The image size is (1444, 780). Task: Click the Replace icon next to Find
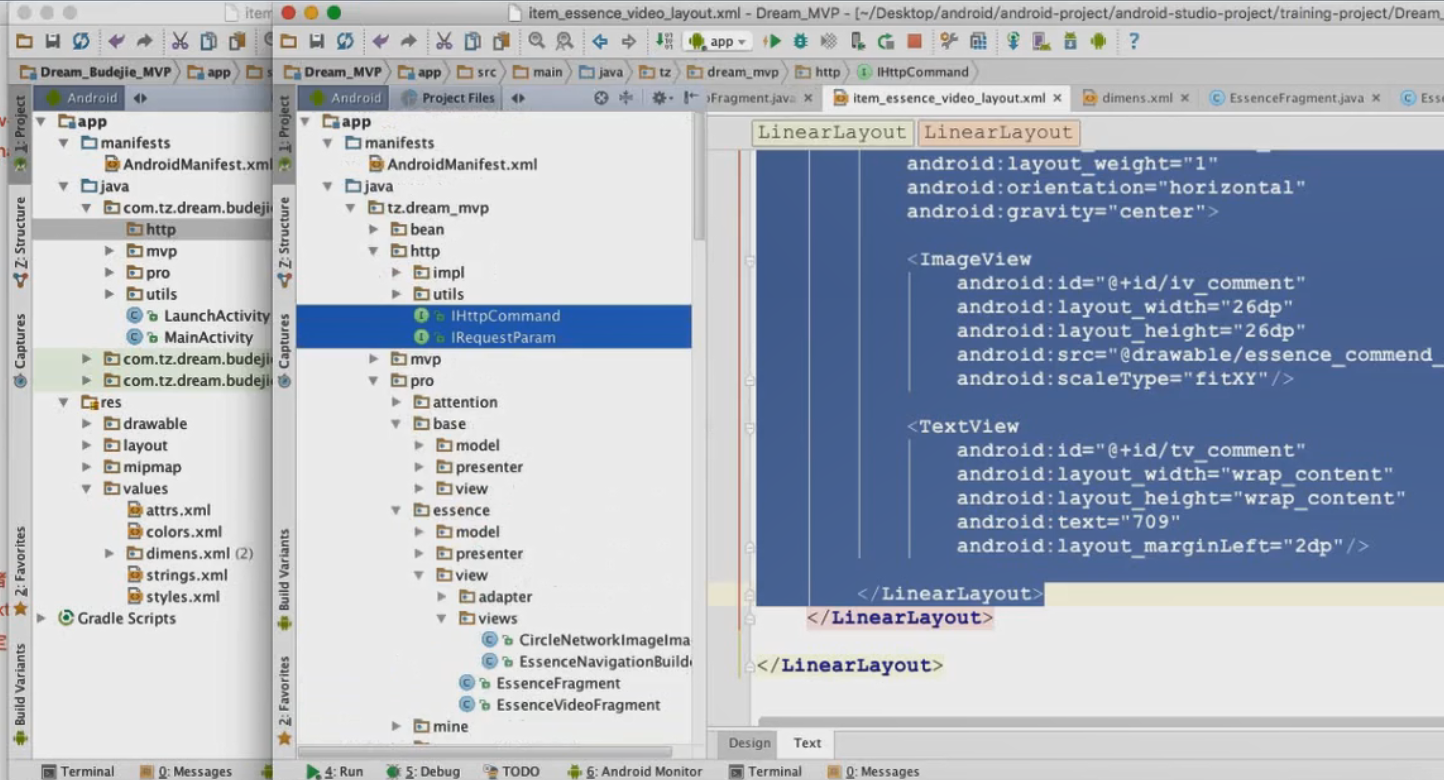[x=565, y=41]
